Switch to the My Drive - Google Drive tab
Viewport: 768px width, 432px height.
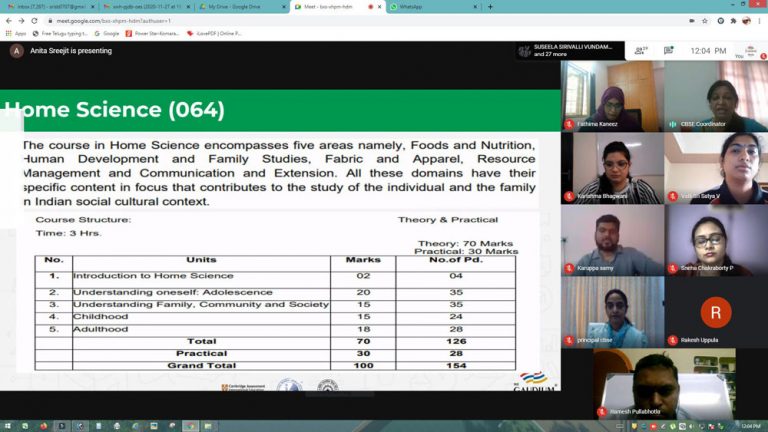pyautogui.click(x=241, y=7)
